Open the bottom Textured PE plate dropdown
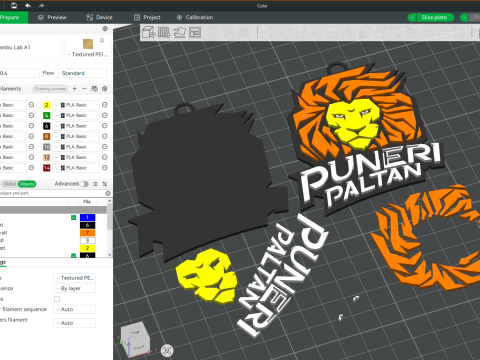Screen dimensions: 480x360 (x=75, y=278)
